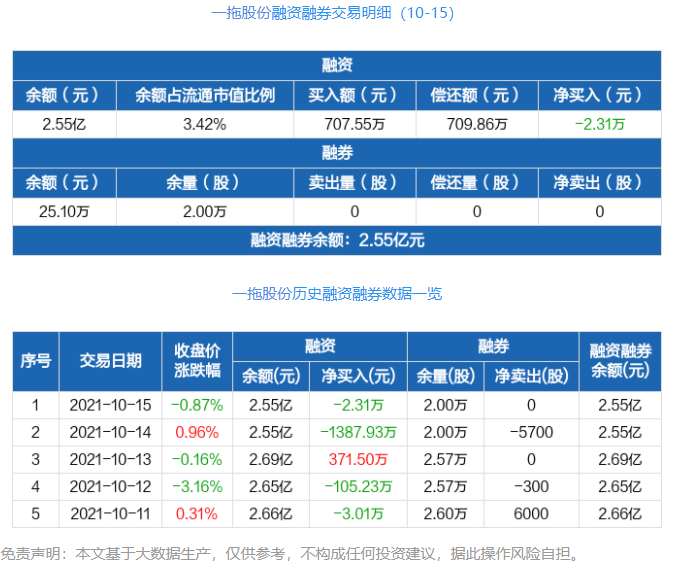Image resolution: width=673 pixels, height=571 pixels.
Task: Click the 交易日期 column header
Action: point(110,361)
